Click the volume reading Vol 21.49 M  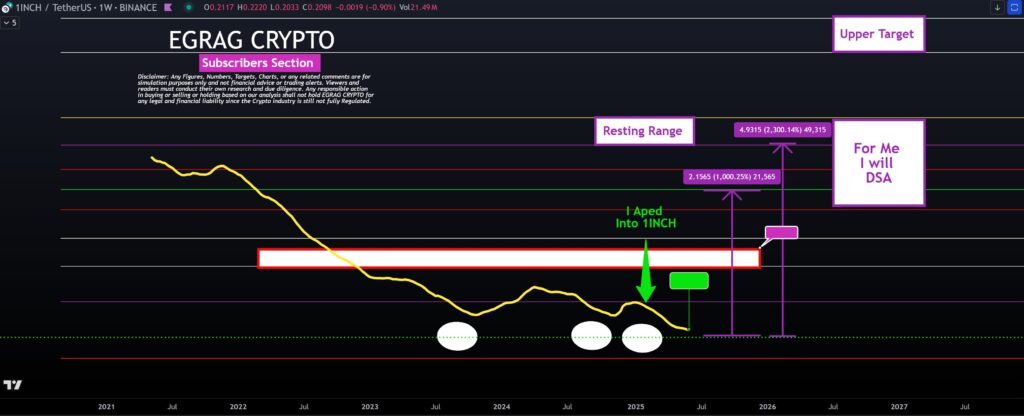point(419,7)
